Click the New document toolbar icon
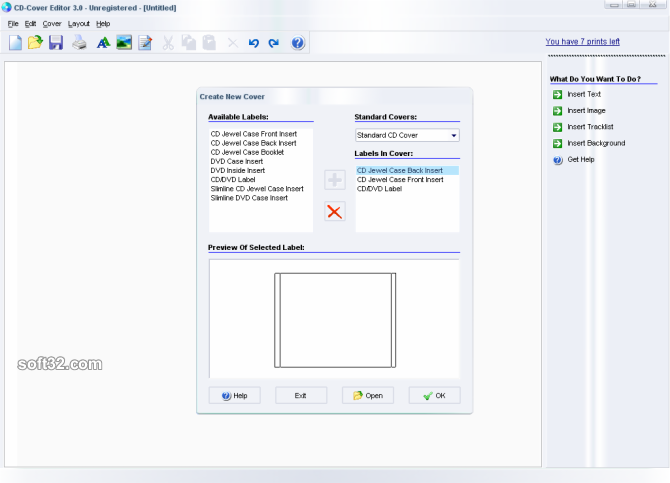The width and height of the screenshot is (670, 483). (15, 43)
